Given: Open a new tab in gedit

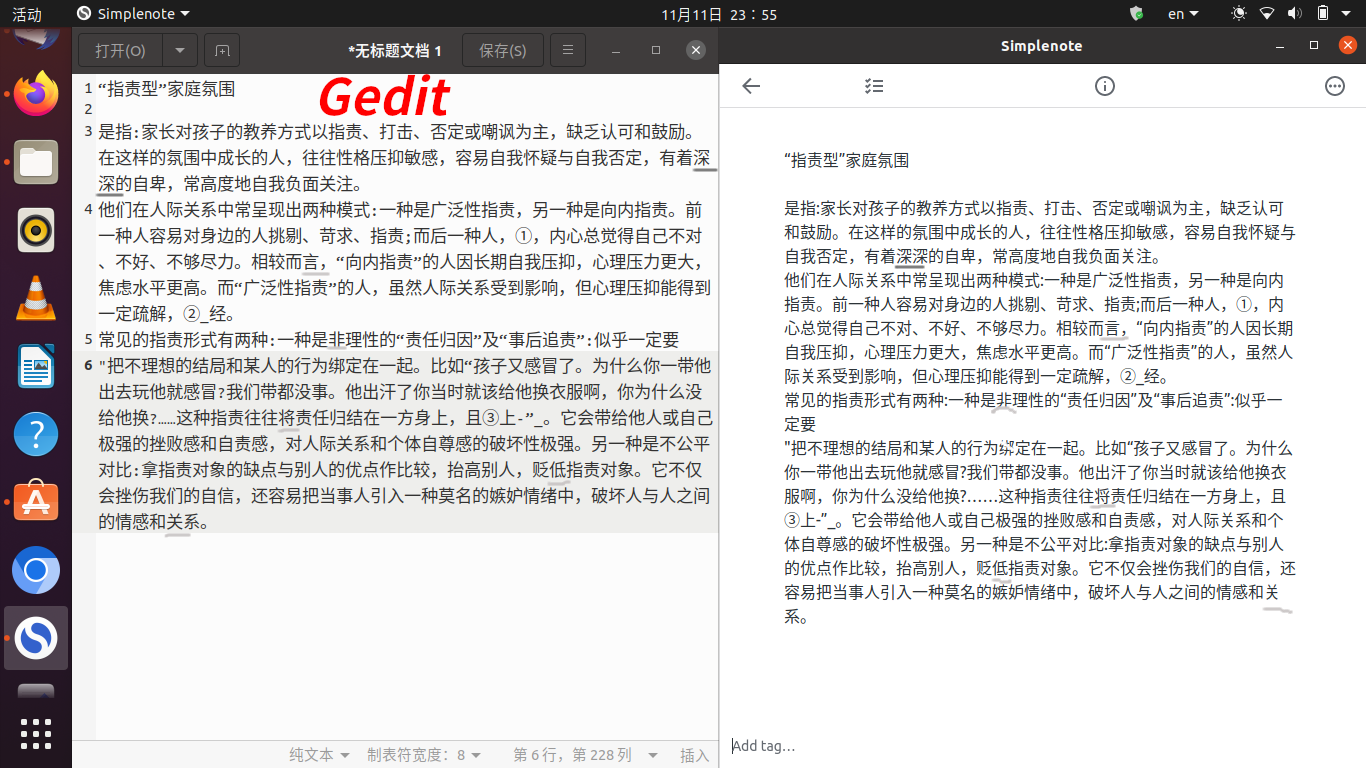Looking at the screenshot, I should click(220, 50).
